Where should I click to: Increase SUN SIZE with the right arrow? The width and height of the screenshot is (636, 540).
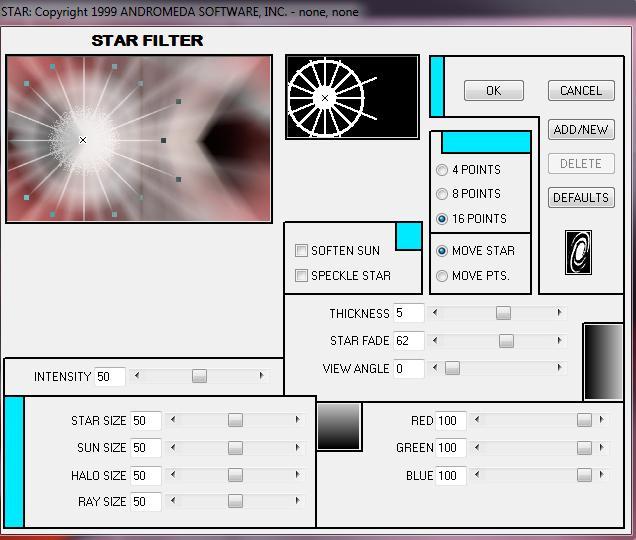click(x=298, y=447)
